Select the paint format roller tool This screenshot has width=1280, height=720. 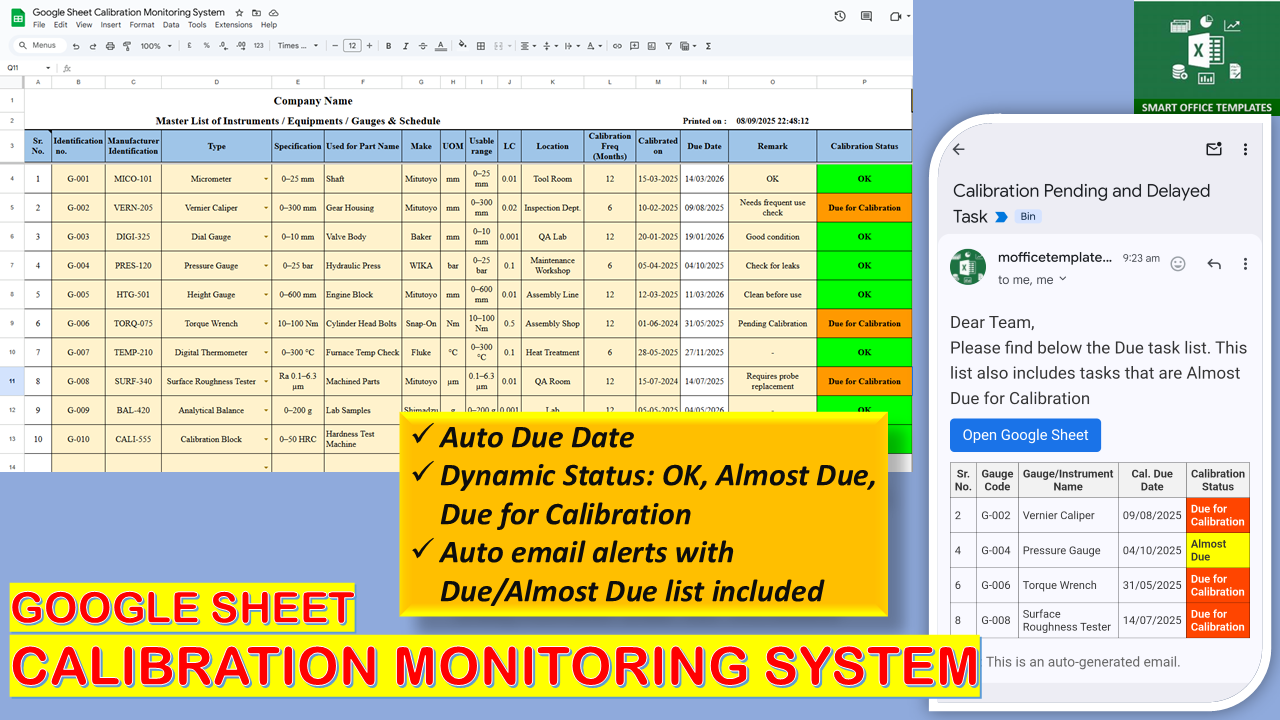click(126, 46)
